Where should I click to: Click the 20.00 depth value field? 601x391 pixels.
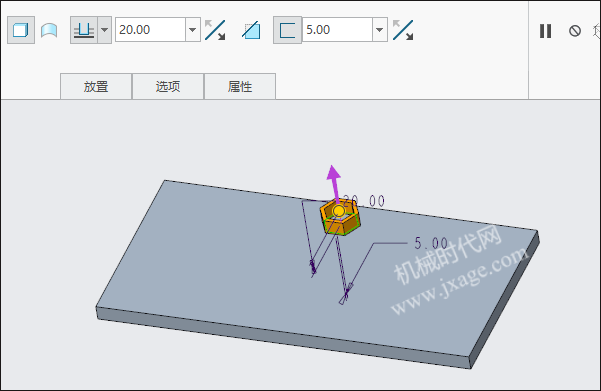click(x=150, y=30)
